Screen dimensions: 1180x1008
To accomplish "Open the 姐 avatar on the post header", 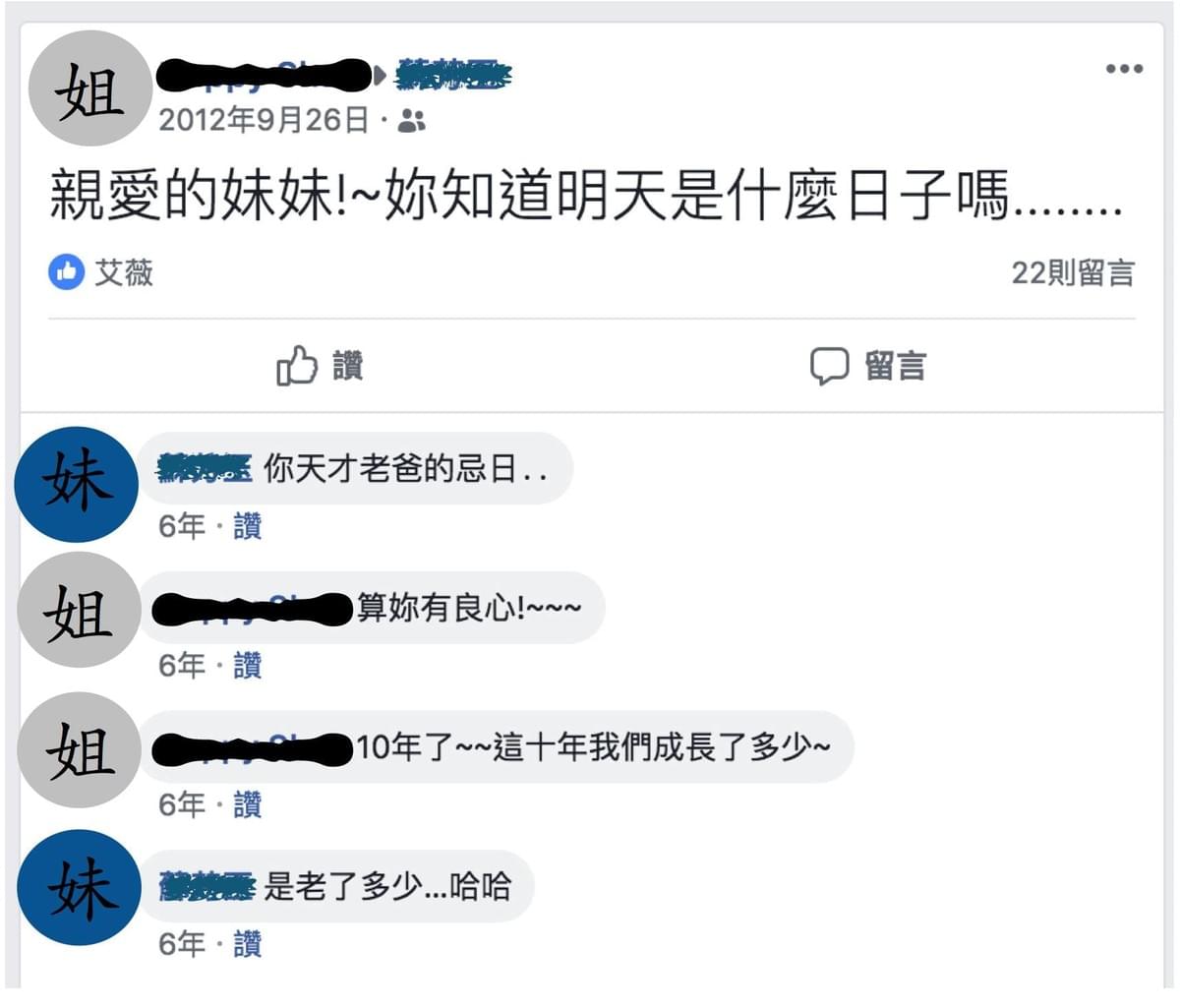I will (x=91, y=89).
